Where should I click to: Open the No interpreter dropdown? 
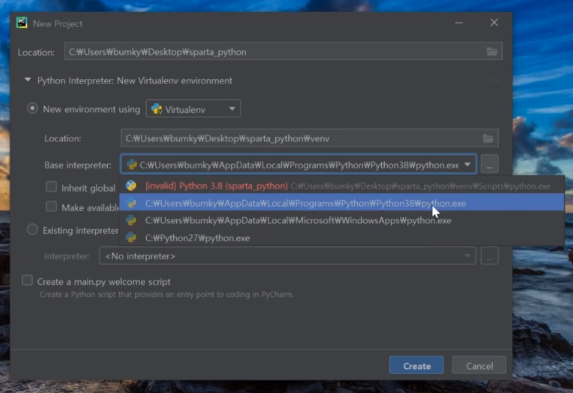287,256
